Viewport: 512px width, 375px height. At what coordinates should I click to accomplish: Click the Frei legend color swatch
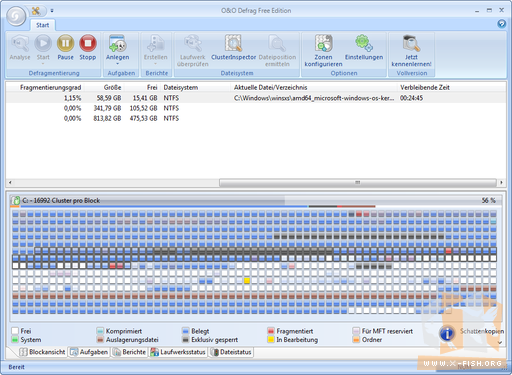tap(15, 331)
